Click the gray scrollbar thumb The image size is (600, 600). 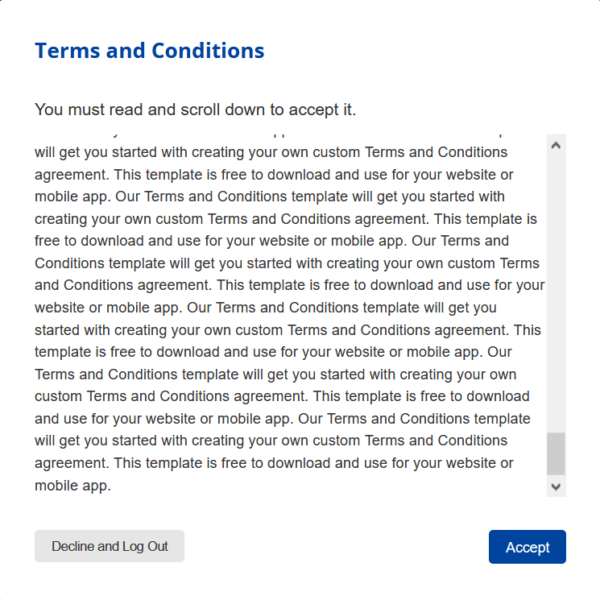(x=556, y=454)
